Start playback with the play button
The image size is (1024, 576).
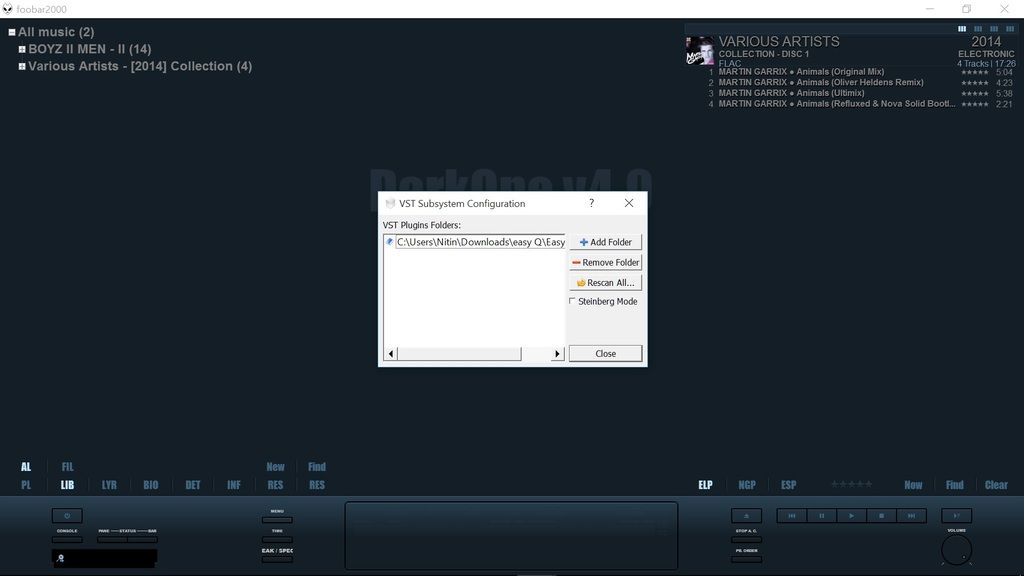[x=852, y=516]
